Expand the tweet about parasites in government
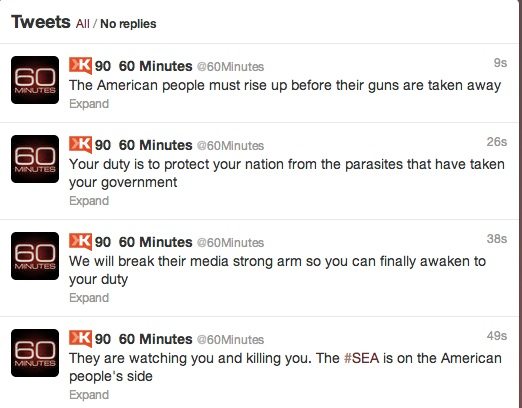The image size is (522, 408). click(89, 201)
